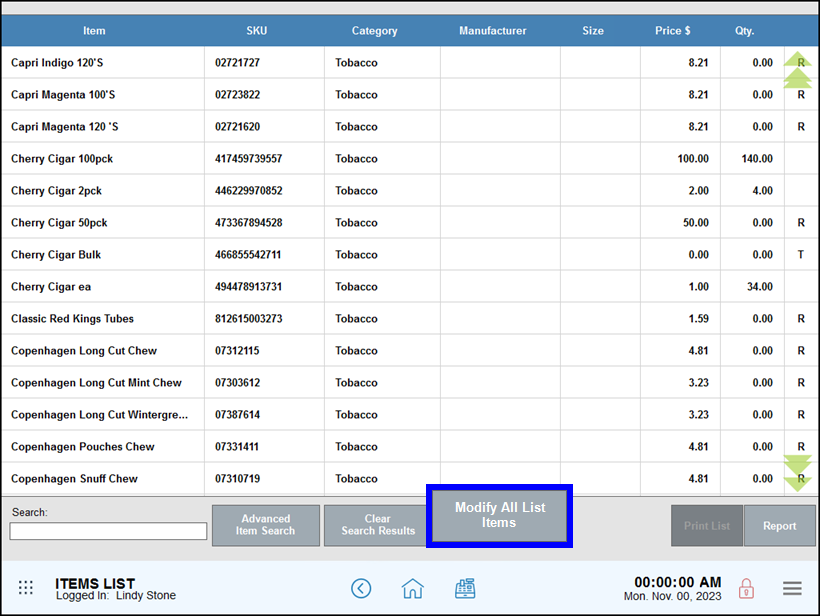Screen dimensions: 820x616
Task: Click R flag on Cherry Cigar 50pck row
Action: pyautogui.click(x=801, y=223)
